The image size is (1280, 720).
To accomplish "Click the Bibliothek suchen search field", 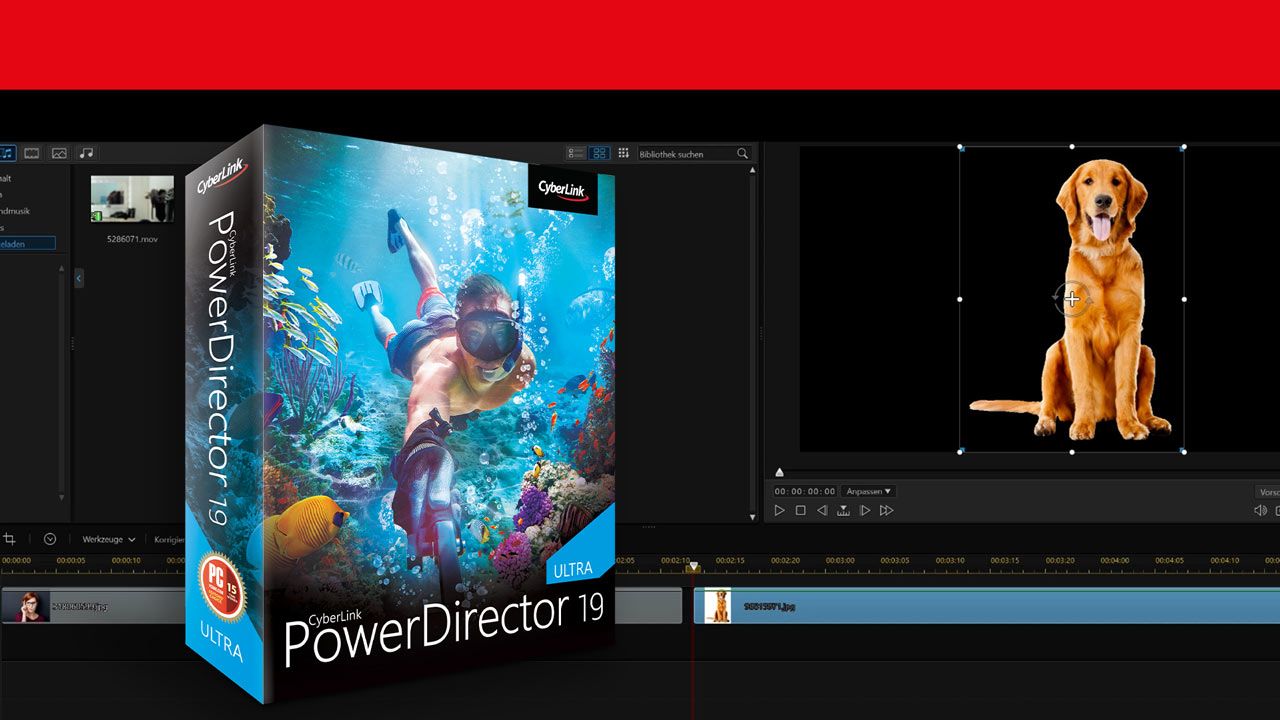I will pos(685,154).
